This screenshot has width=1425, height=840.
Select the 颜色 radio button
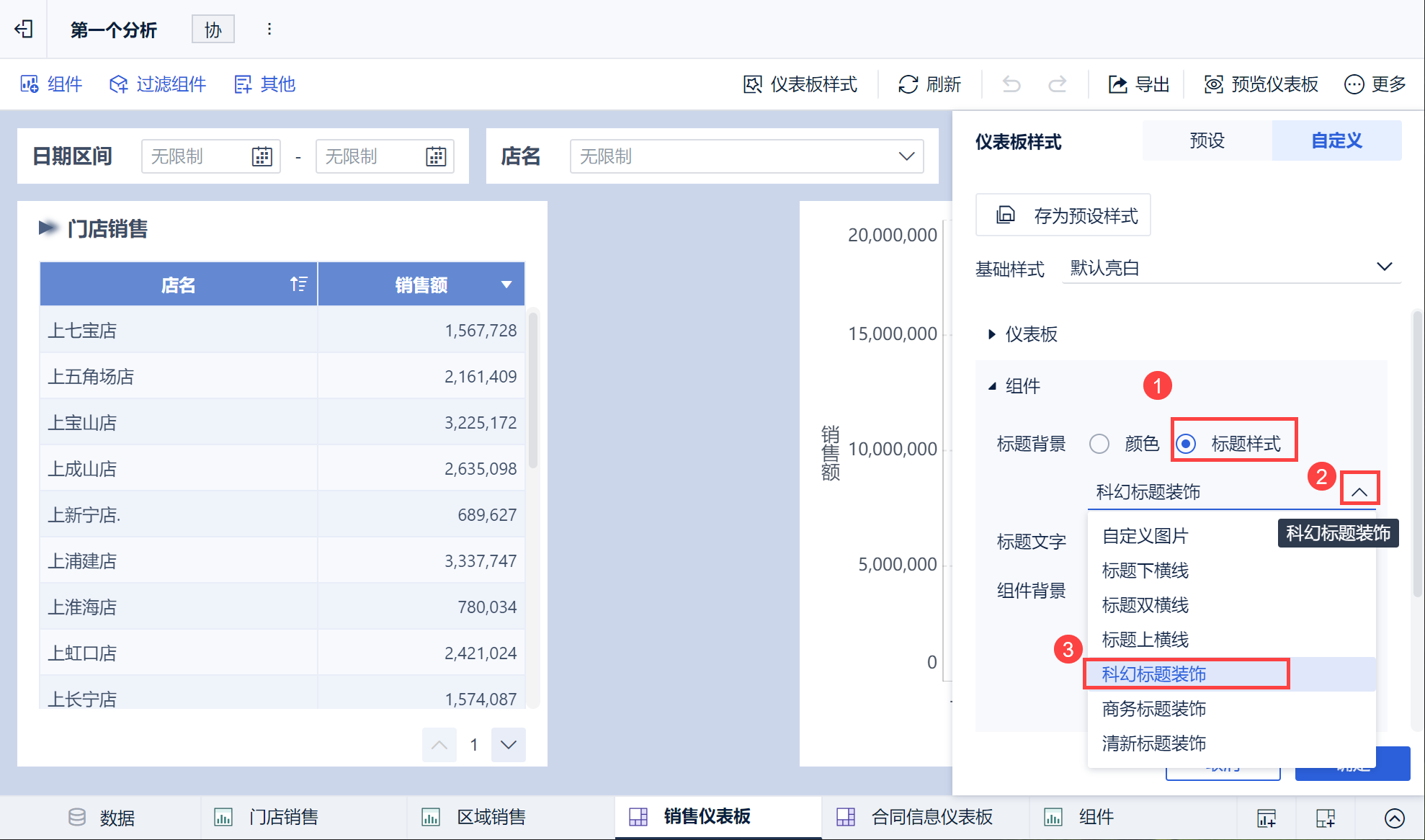1099,444
